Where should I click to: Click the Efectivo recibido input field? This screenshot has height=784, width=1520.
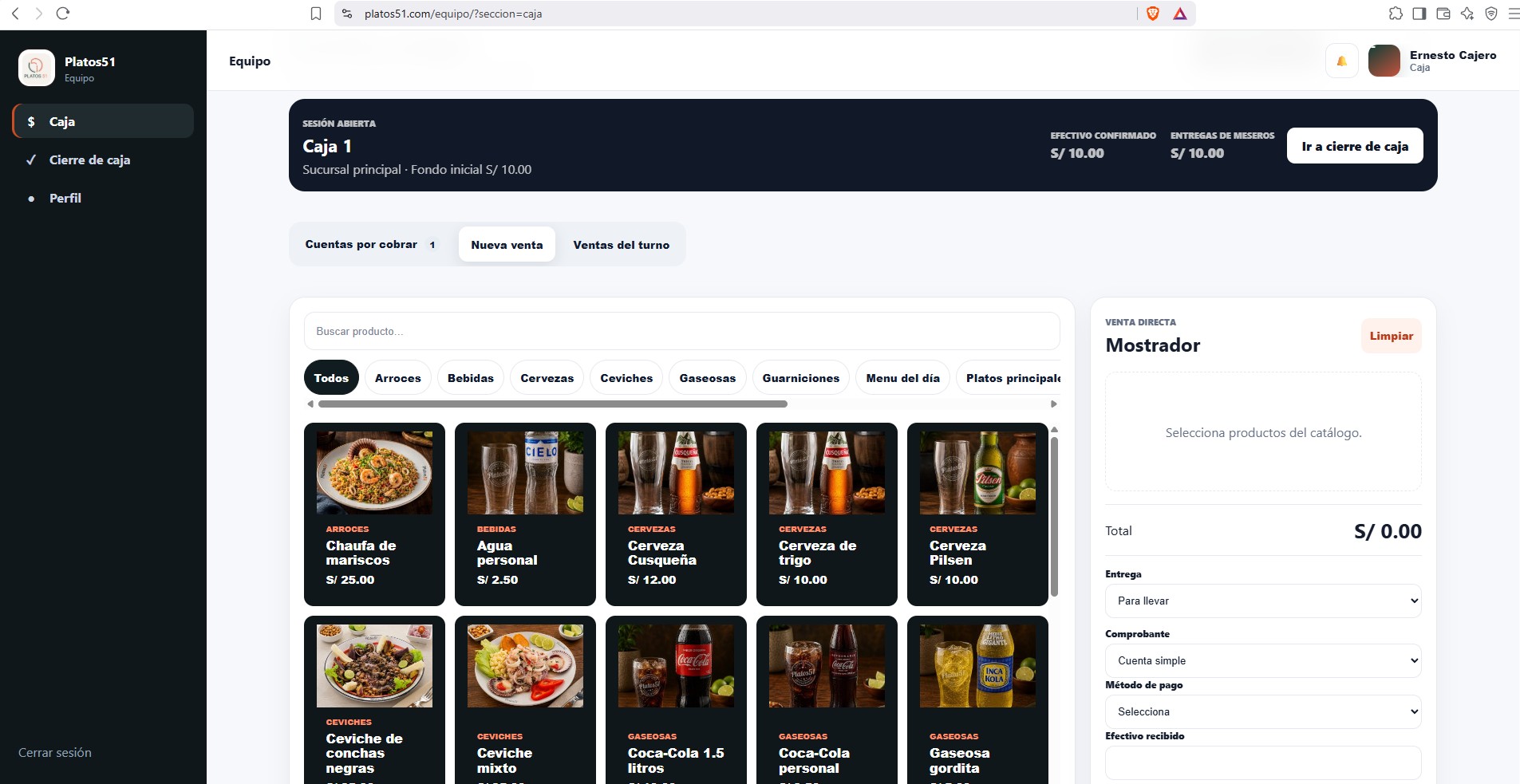coord(1263,762)
